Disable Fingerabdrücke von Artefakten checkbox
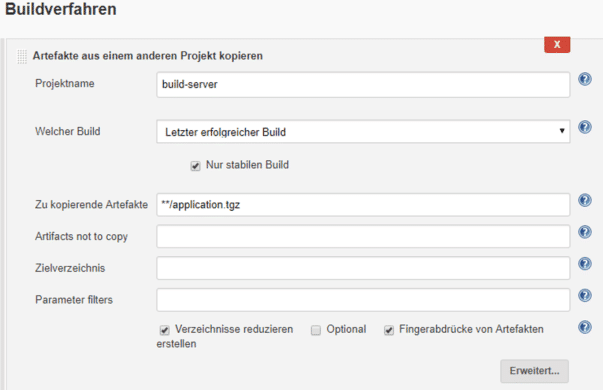603x390 pixels. (x=389, y=330)
